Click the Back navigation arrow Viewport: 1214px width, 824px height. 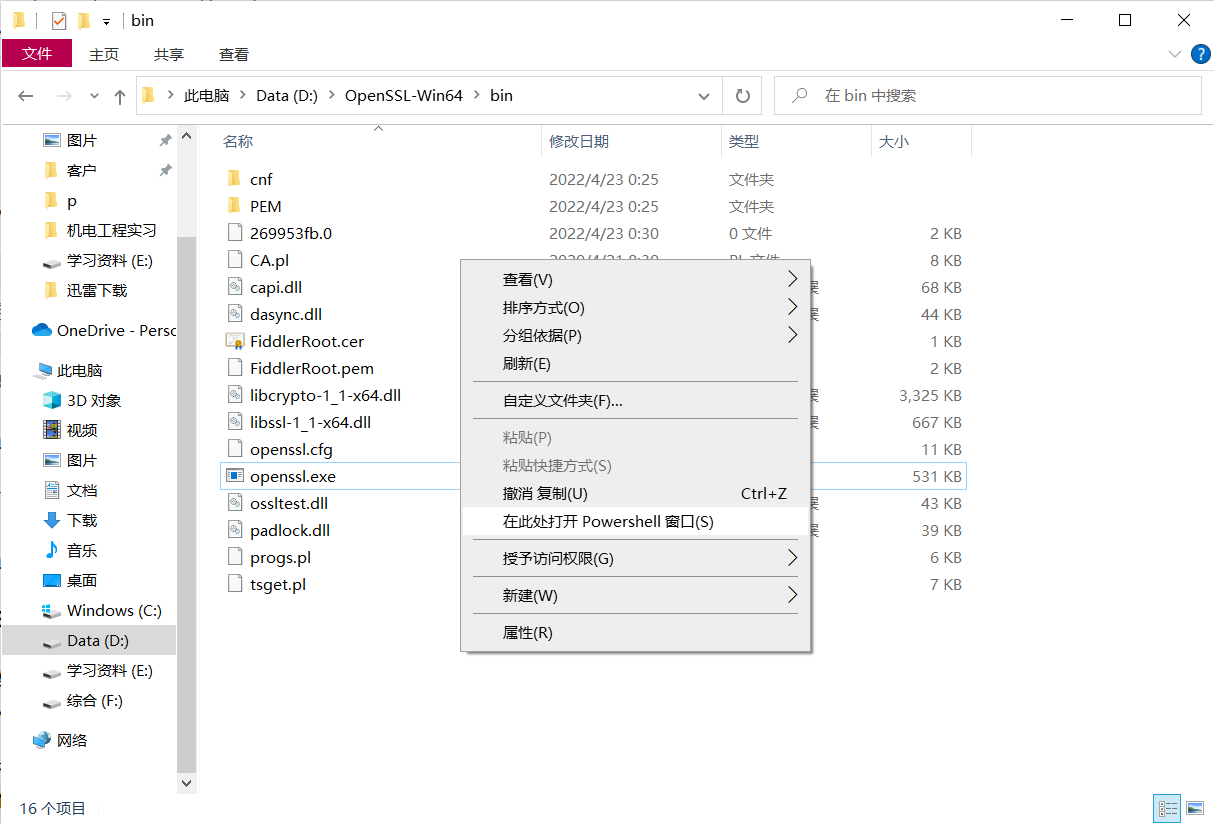[x=26, y=96]
